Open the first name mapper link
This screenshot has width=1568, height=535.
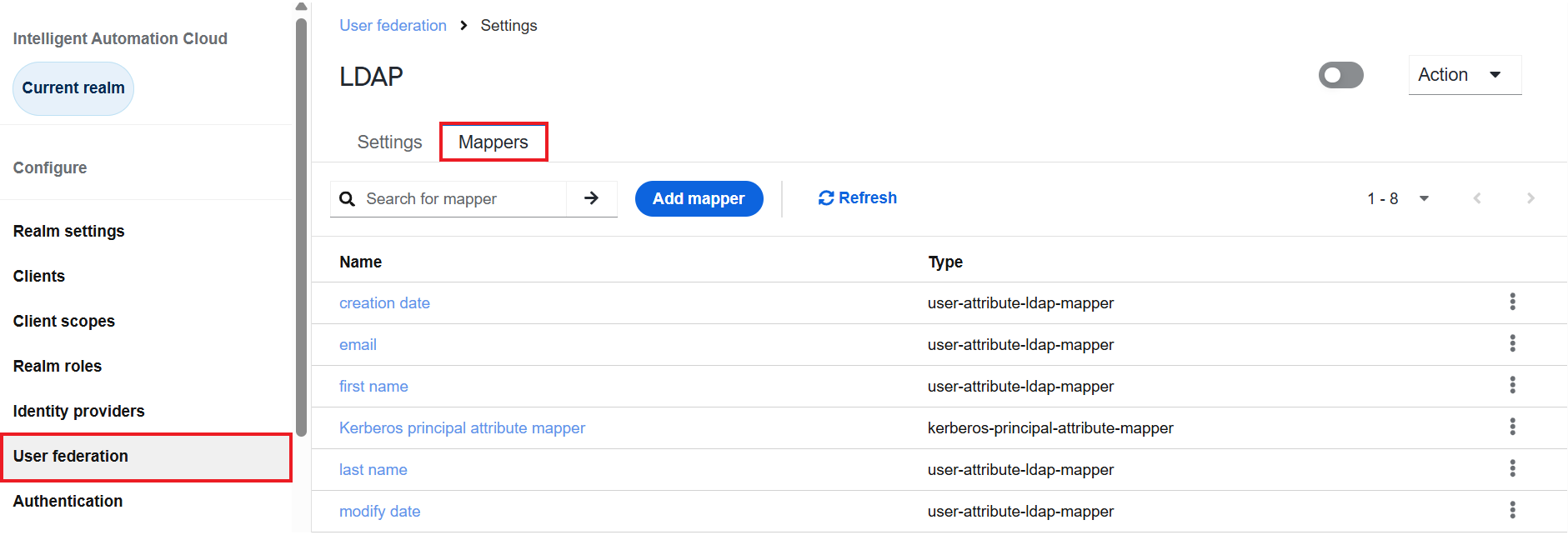[x=373, y=386]
